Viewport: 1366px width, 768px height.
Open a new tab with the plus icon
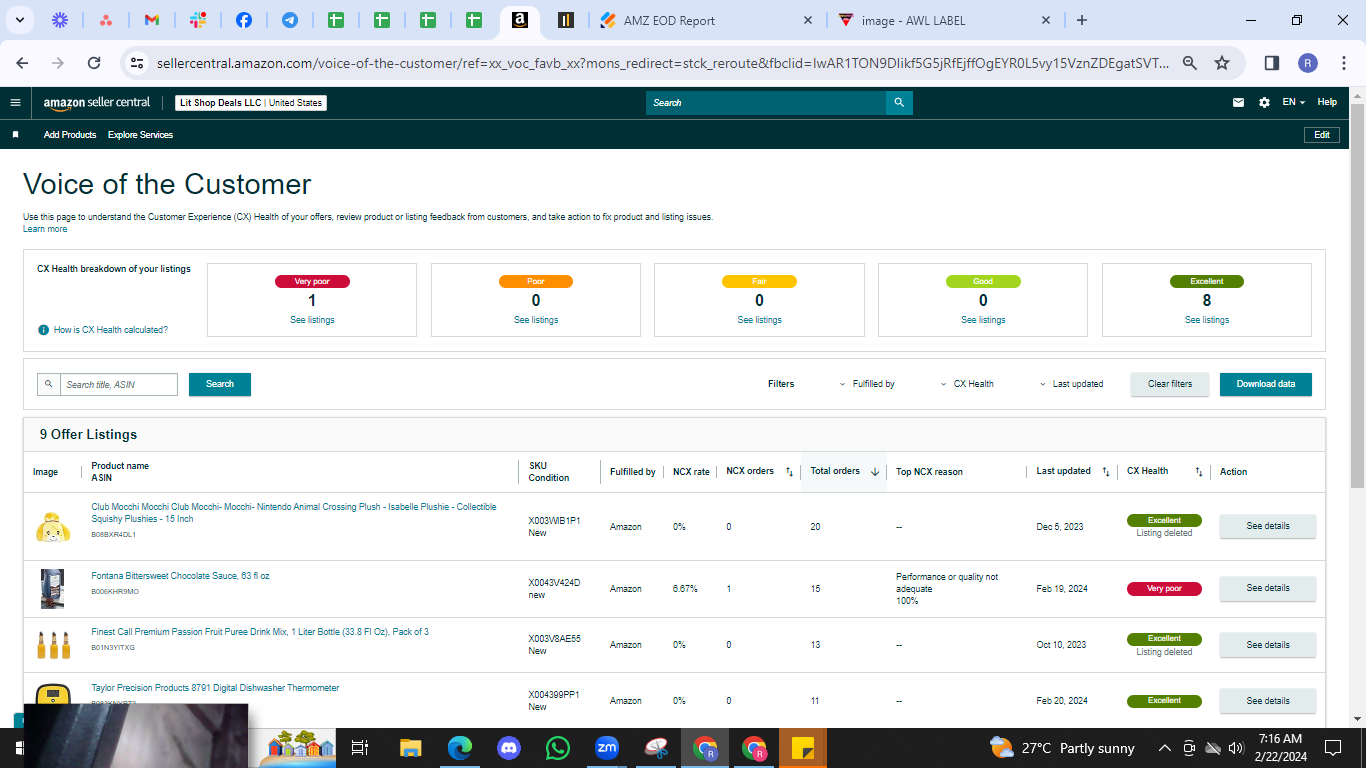[x=1082, y=20]
